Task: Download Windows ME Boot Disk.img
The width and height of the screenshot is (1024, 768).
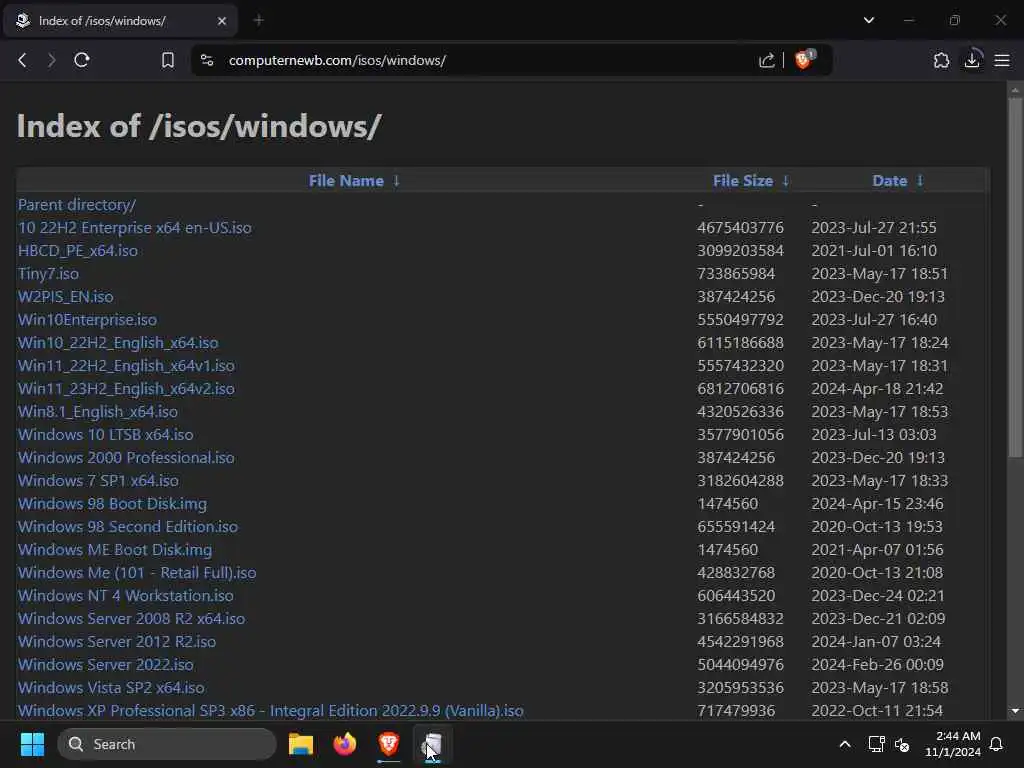Action: click(x=115, y=550)
